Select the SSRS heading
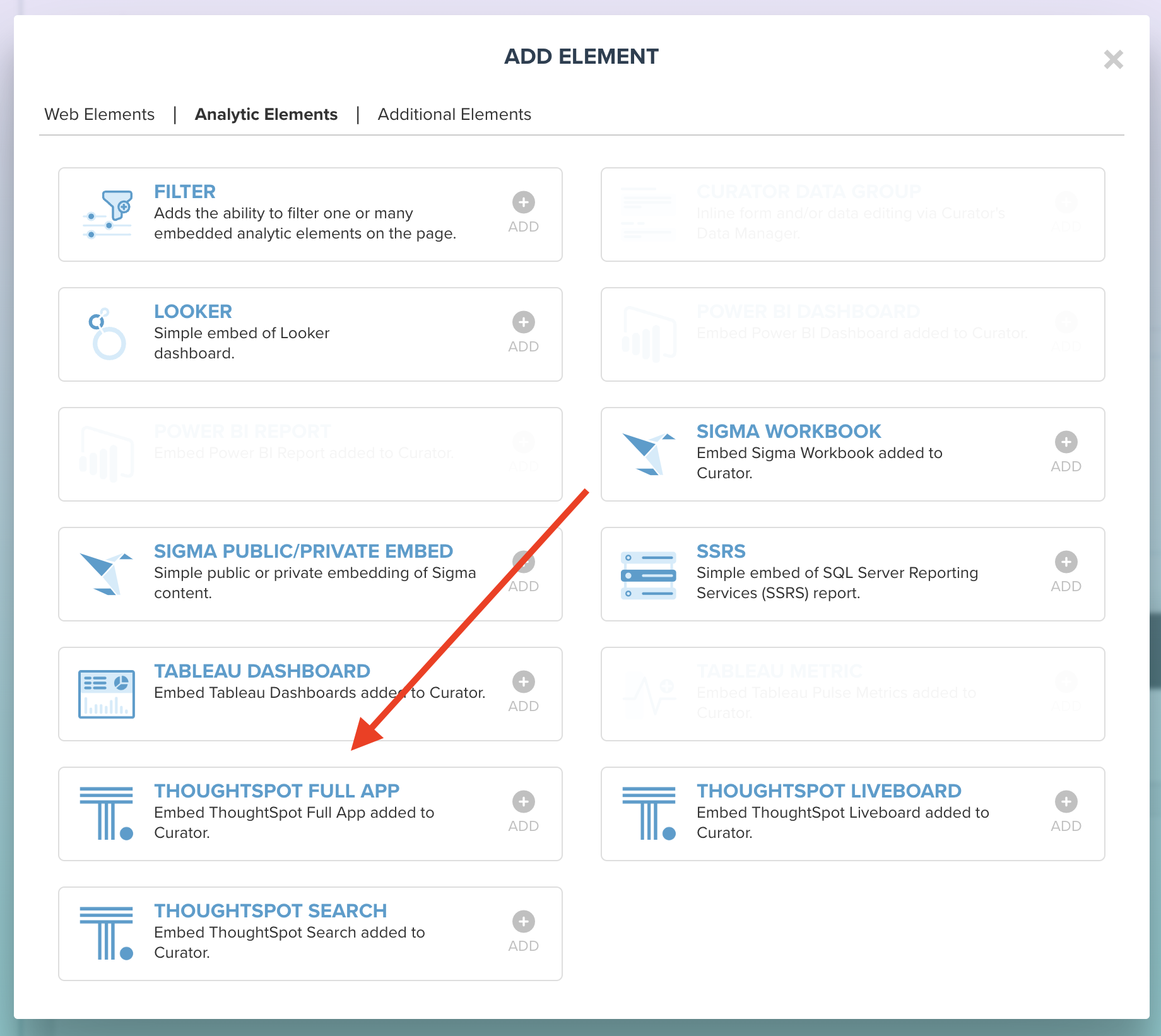The image size is (1161, 1036). [721, 551]
